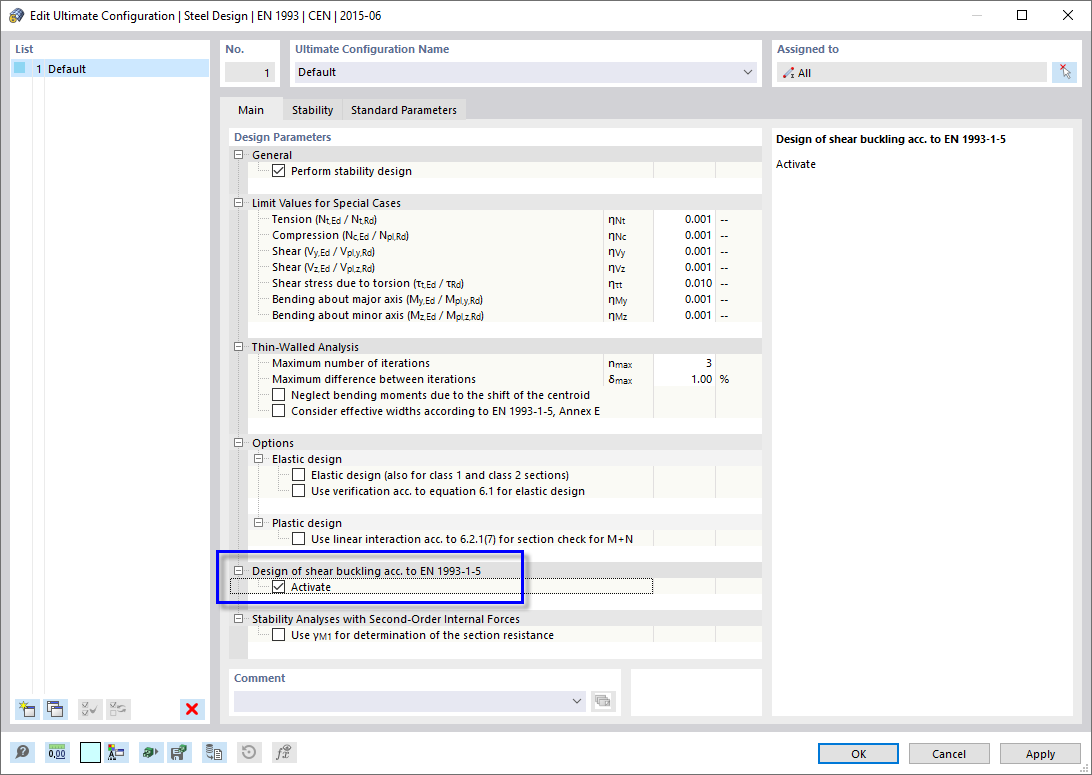The width and height of the screenshot is (1092, 775).
Task: Open the Ultimate Configuration Name dropdown
Action: tap(747, 71)
